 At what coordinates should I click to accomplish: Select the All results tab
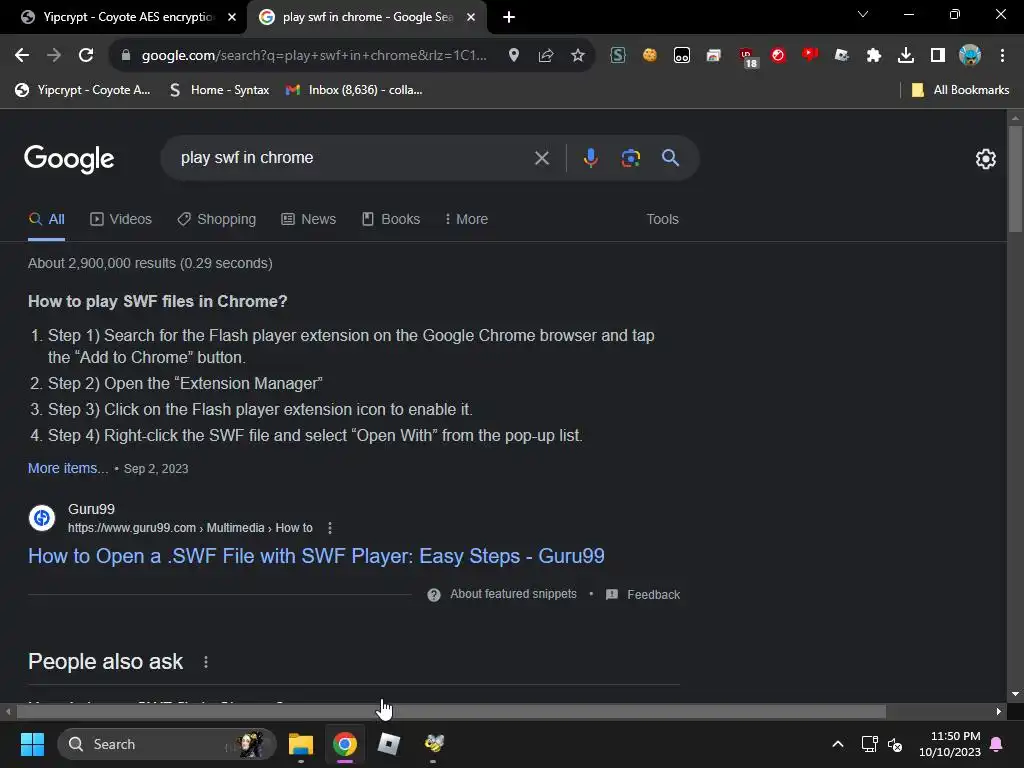pos(47,219)
